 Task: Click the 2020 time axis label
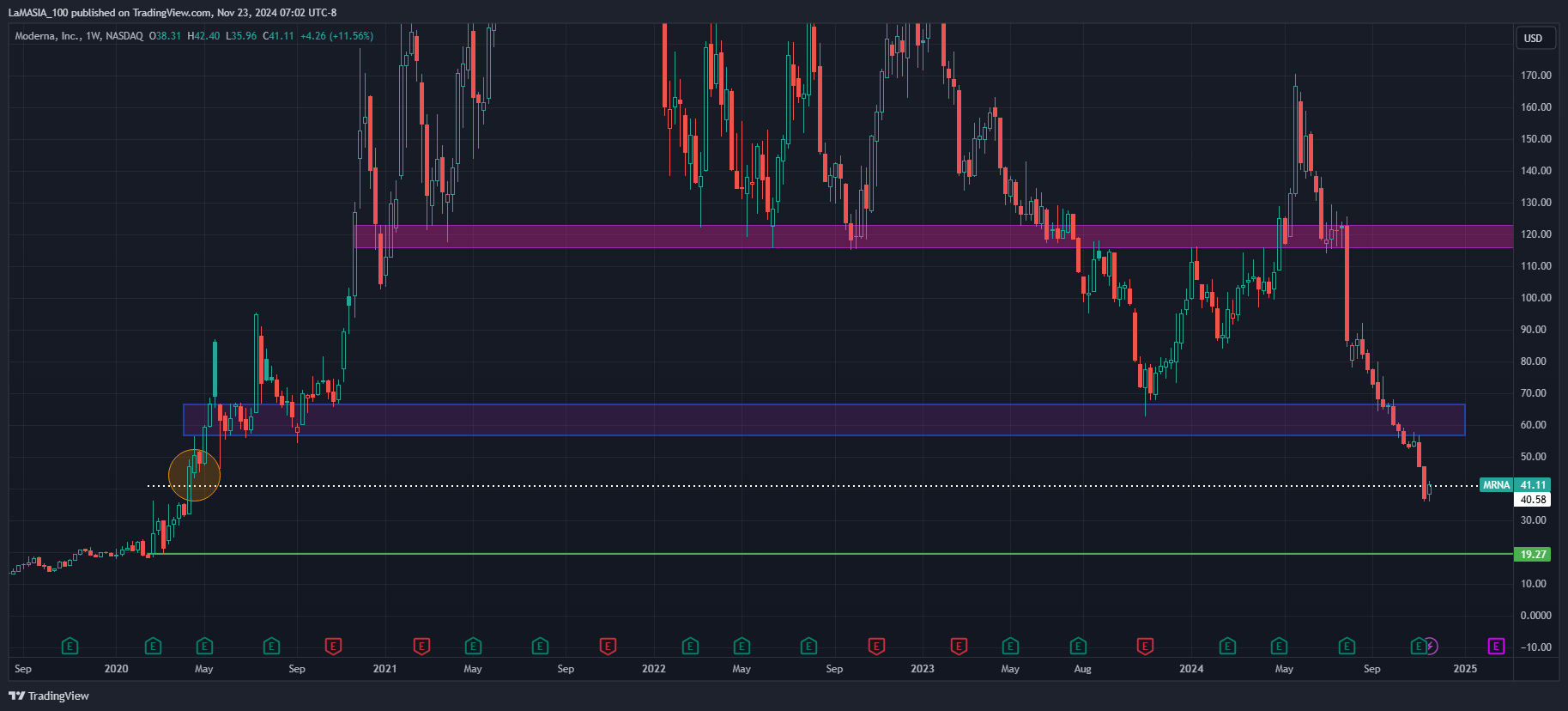[116, 669]
